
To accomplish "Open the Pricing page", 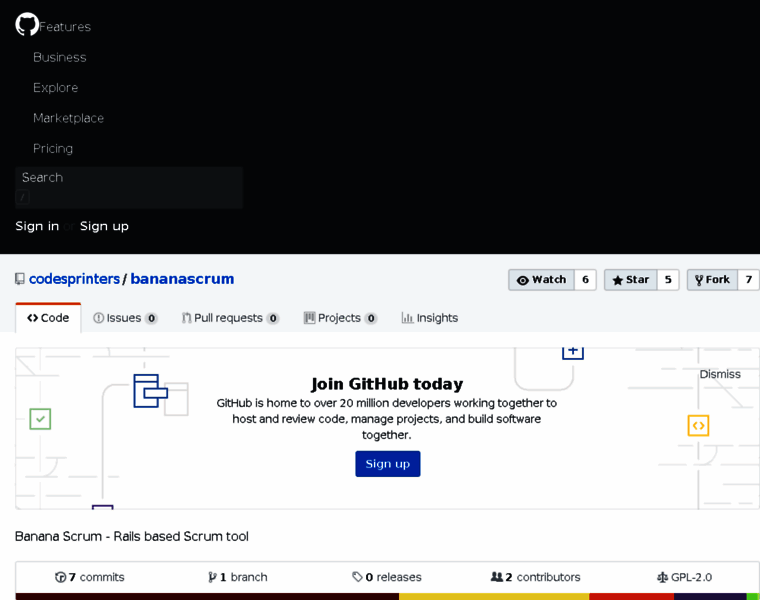I will pyautogui.click(x=53, y=149).
